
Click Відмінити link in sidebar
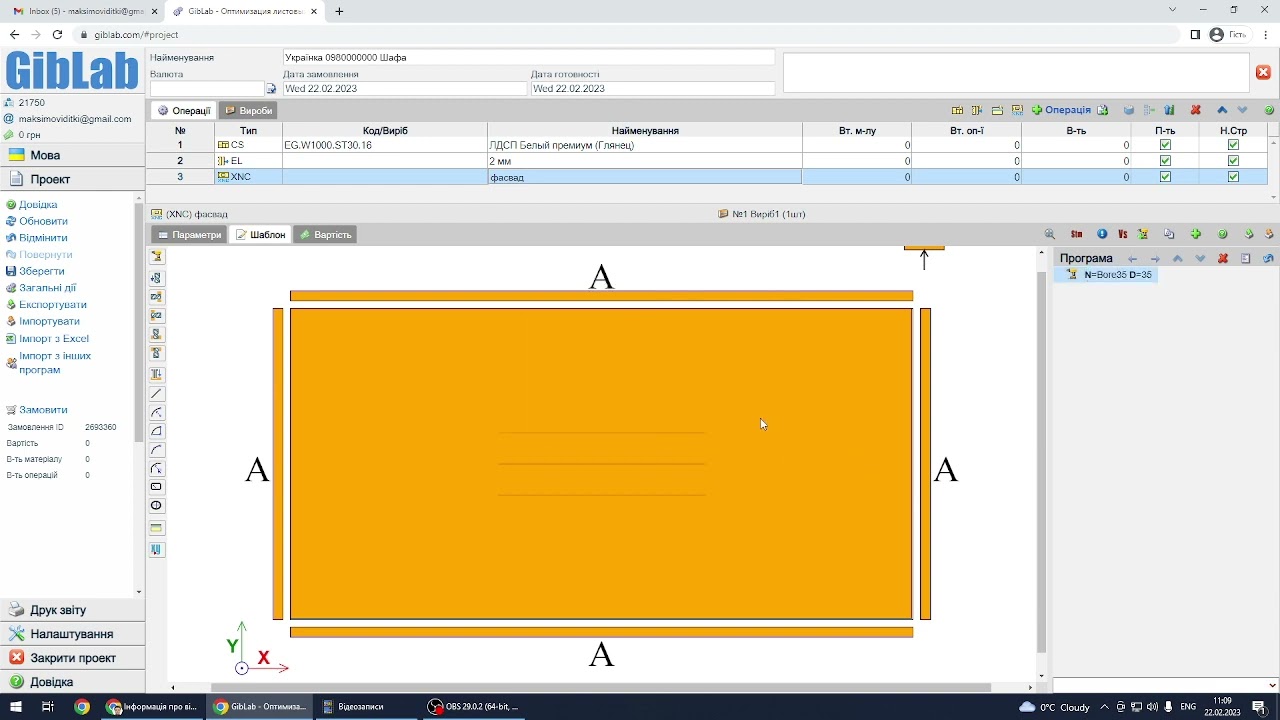click(43, 238)
